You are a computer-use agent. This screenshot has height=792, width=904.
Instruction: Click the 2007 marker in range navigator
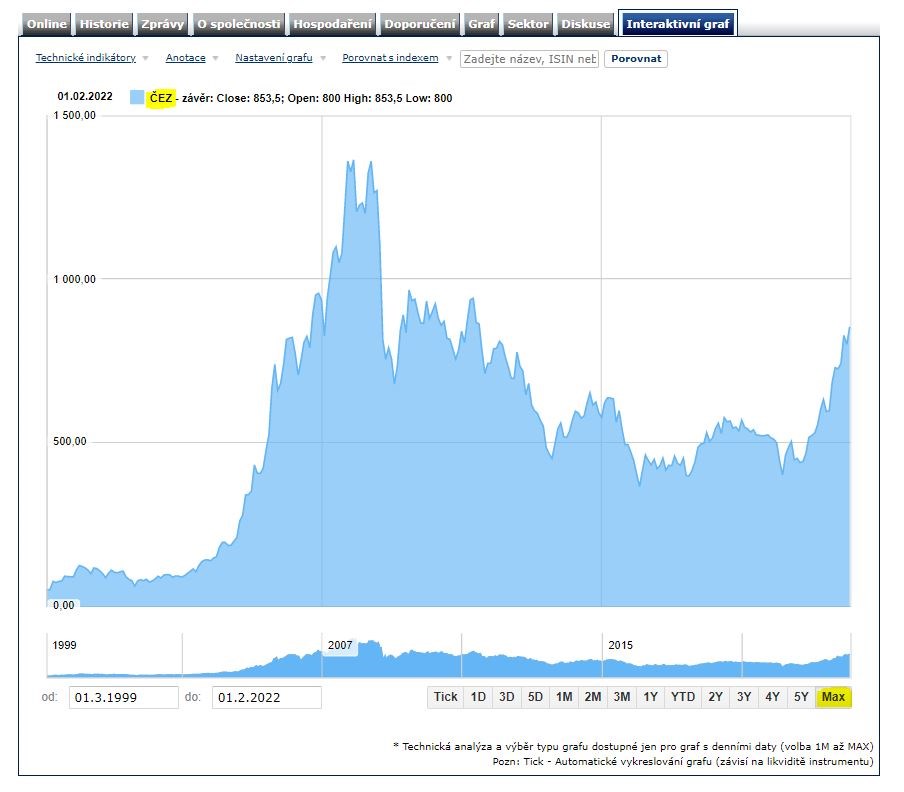tap(340, 645)
